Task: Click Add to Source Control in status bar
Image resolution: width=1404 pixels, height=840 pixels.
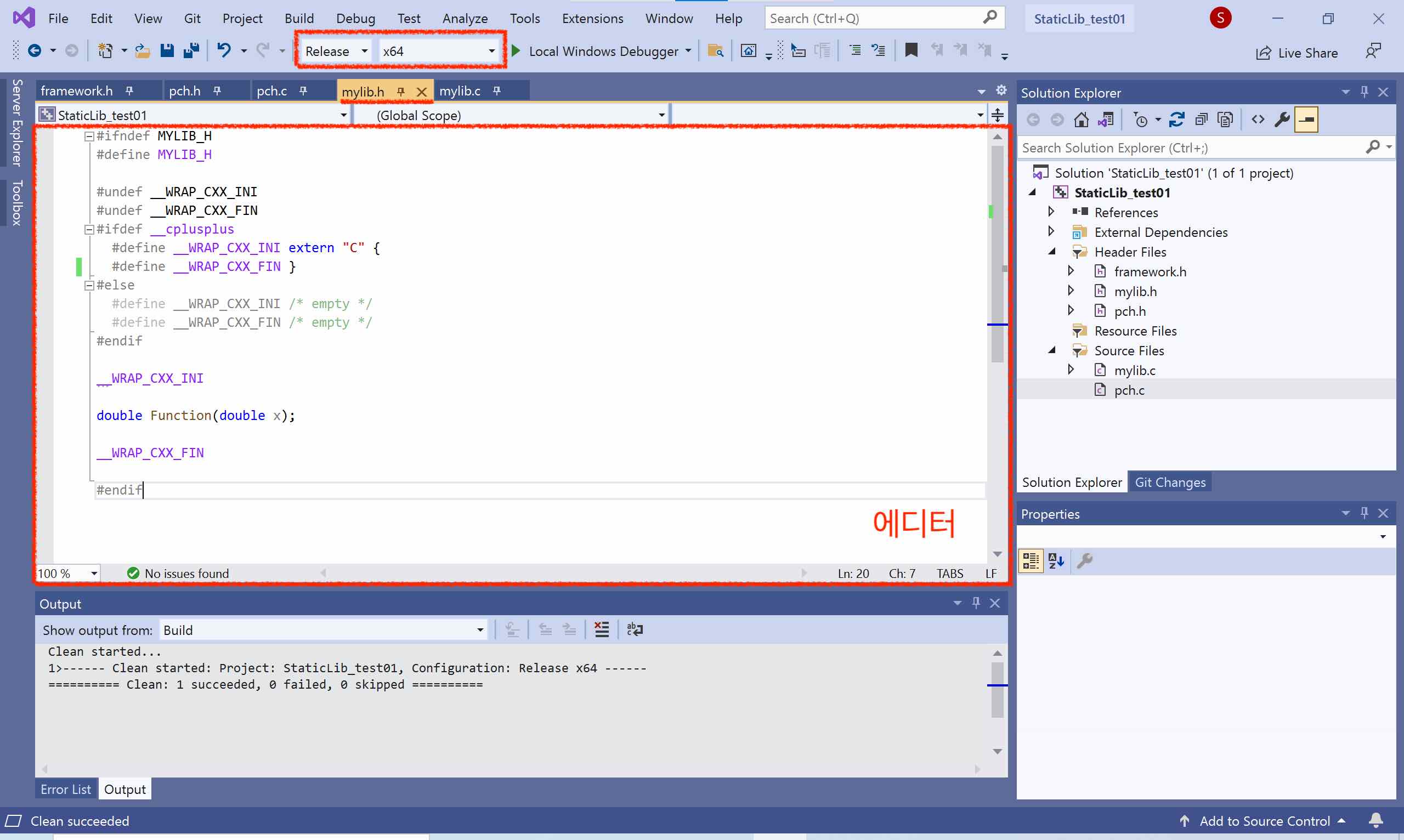Action: pos(1264,821)
